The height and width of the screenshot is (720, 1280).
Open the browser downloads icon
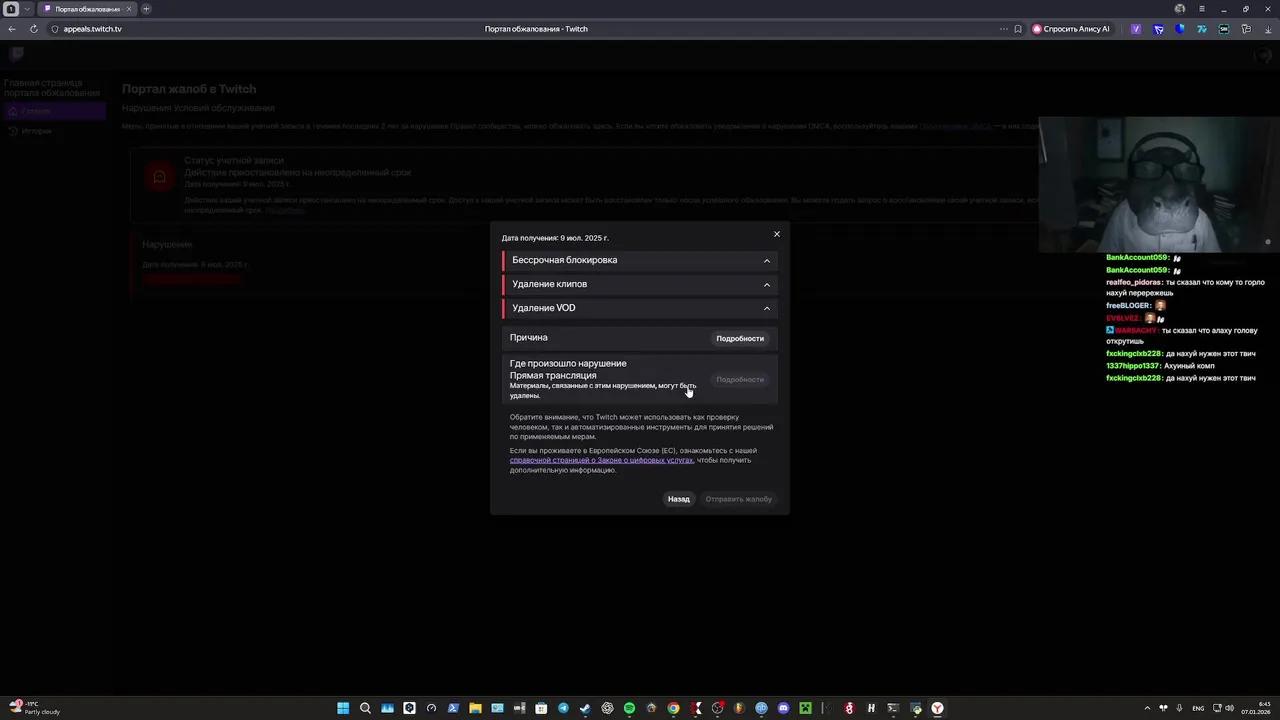point(1268,29)
